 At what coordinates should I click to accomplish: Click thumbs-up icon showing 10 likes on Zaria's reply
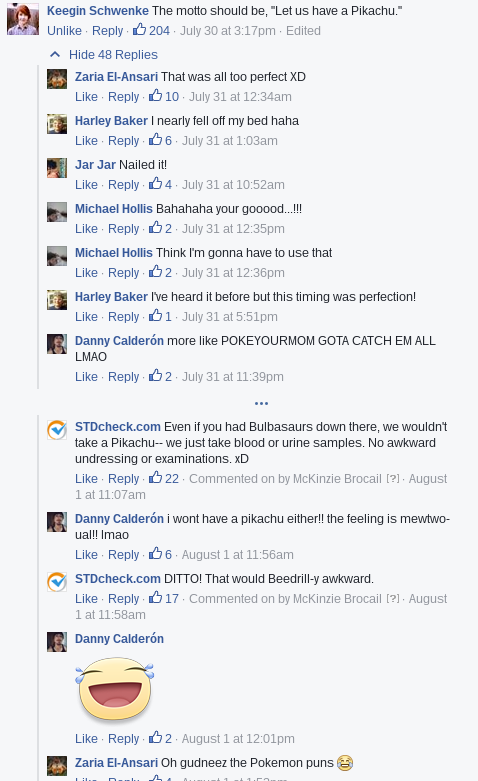coord(156,96)
